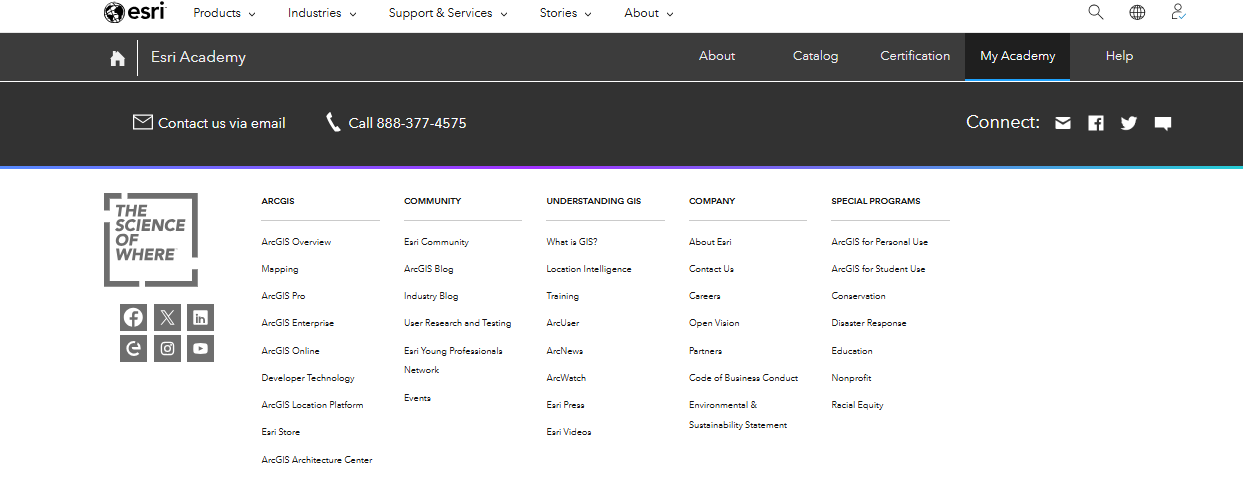Open ArcGIS Blog footer link
The image size is (1243, 479).
pyautogui.click(x=429, y=269)
